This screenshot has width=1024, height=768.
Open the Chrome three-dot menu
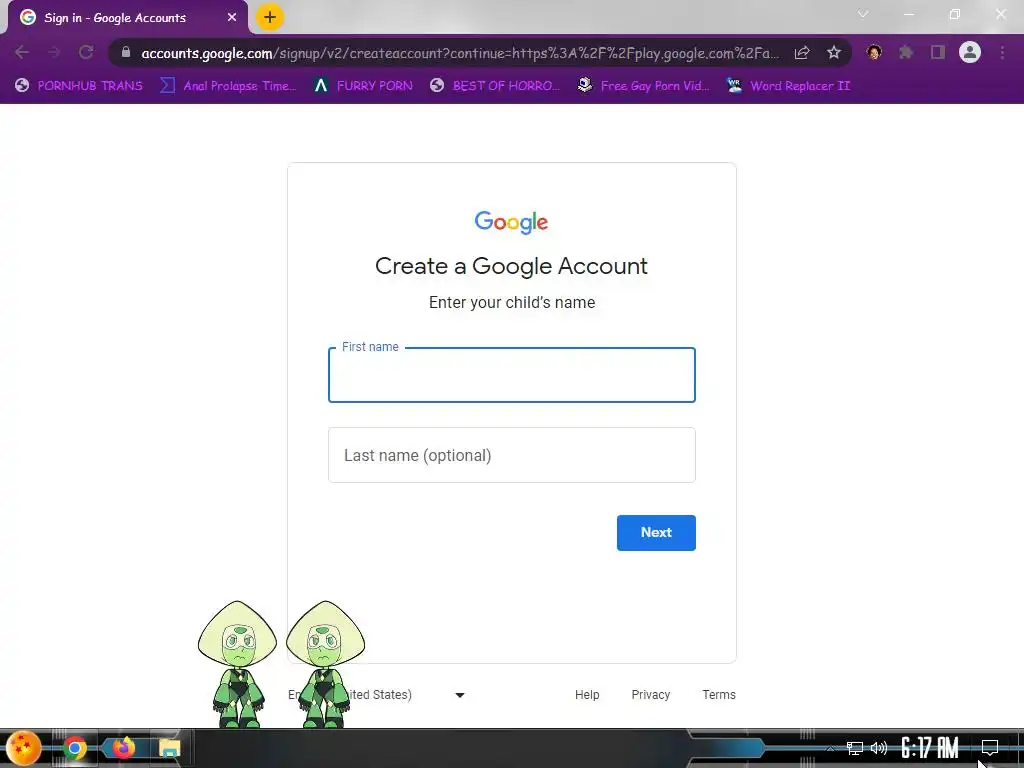coord(1002,52)
